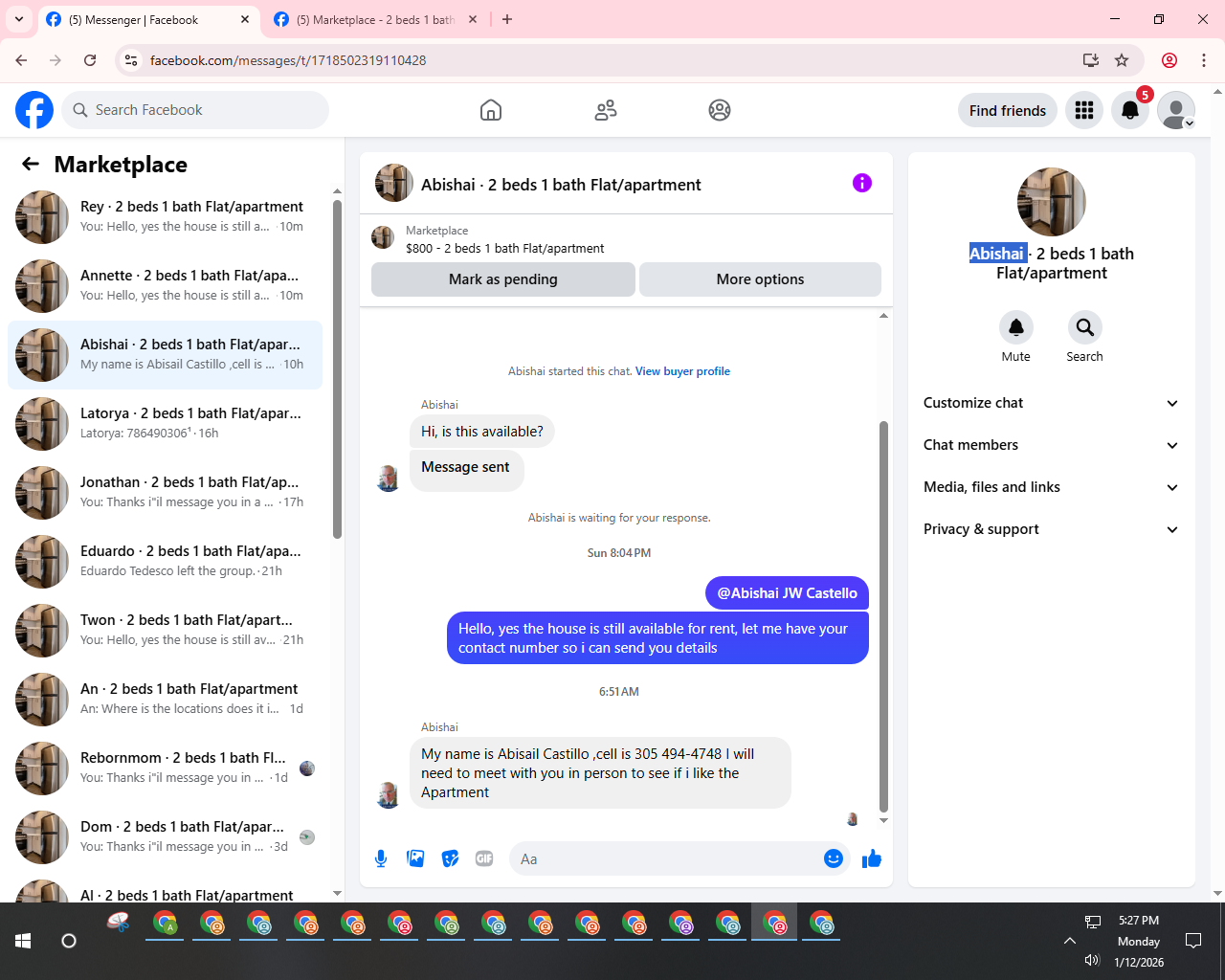Open the Windows Start button

[23, 941]
